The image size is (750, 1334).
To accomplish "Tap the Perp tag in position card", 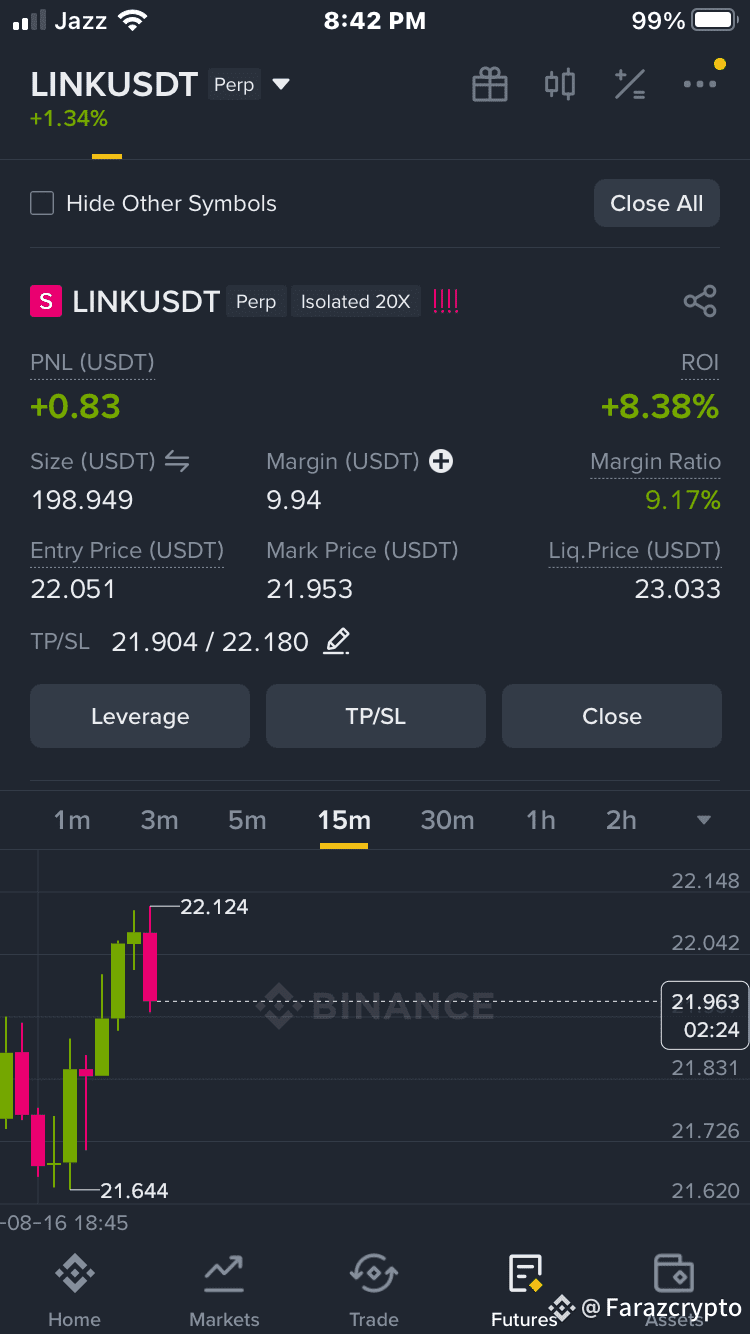I will pyautogui.click(x=256, y=301).
